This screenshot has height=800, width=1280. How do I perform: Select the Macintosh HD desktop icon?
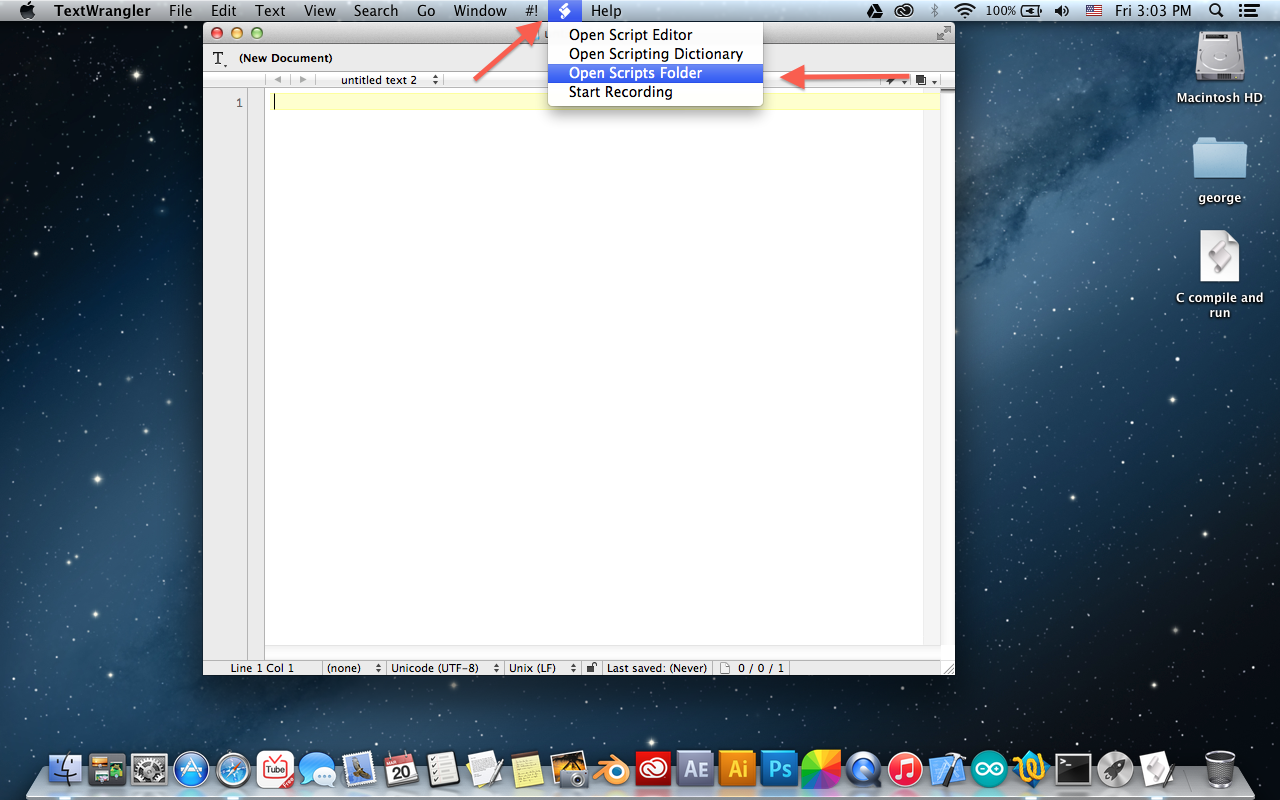pyautogui.click(x=1220, y=66)
